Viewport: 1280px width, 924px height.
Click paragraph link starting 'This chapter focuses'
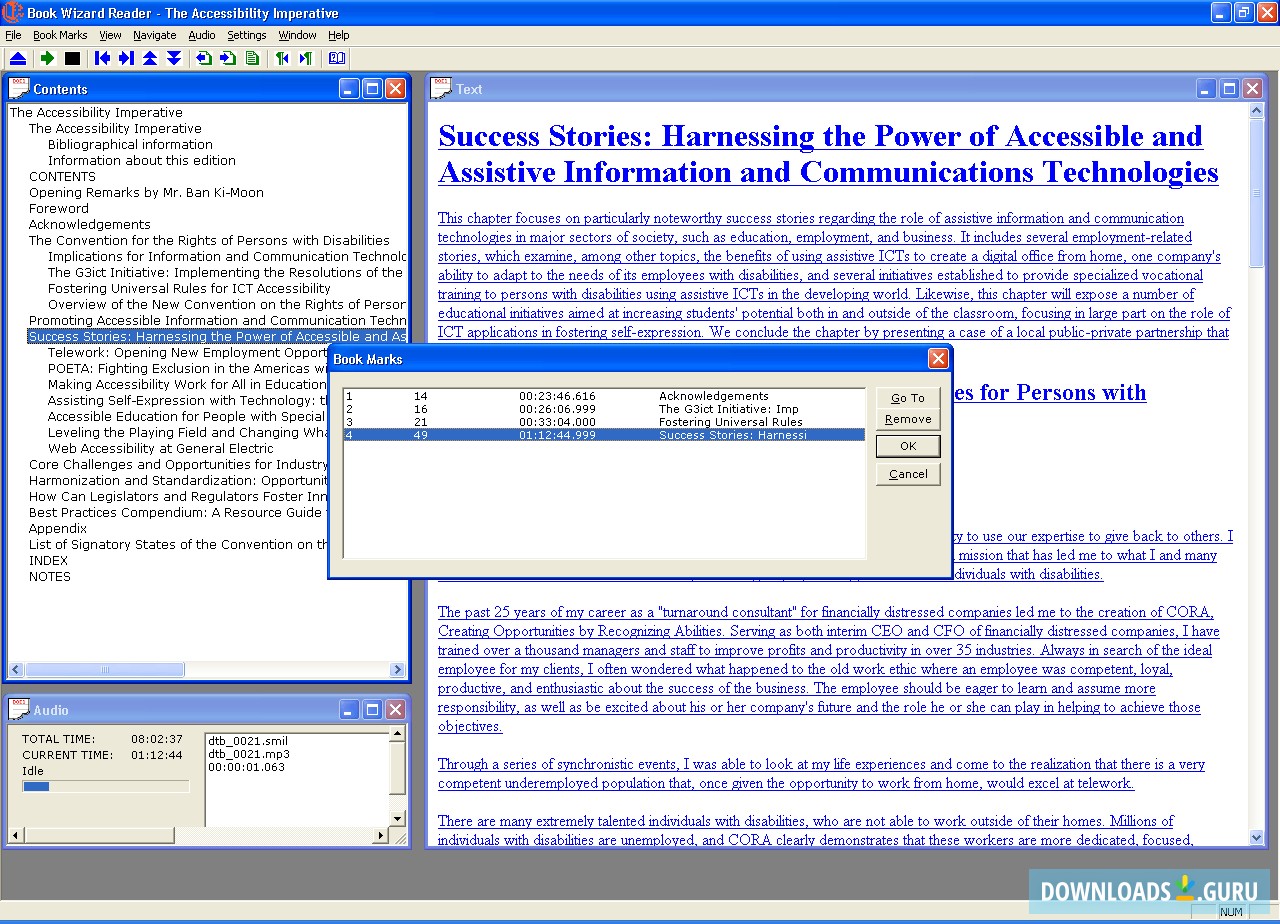[834, 275]
